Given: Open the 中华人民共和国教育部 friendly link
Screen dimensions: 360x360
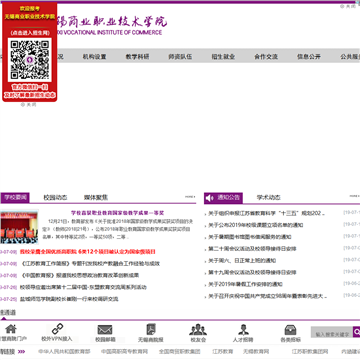Looking at the screenshot, I should point(64,351).
